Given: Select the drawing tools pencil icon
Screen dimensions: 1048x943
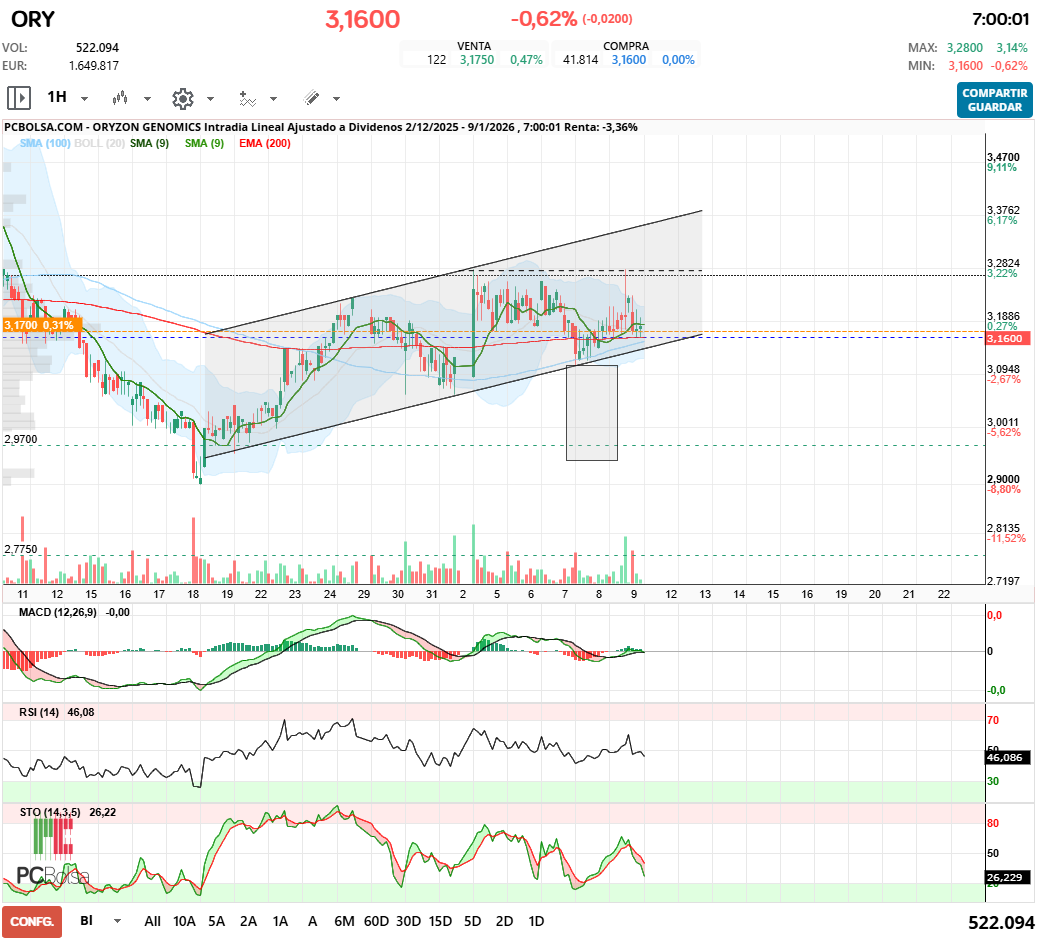Looking at the screenshot, I should [x=312, y=98].
